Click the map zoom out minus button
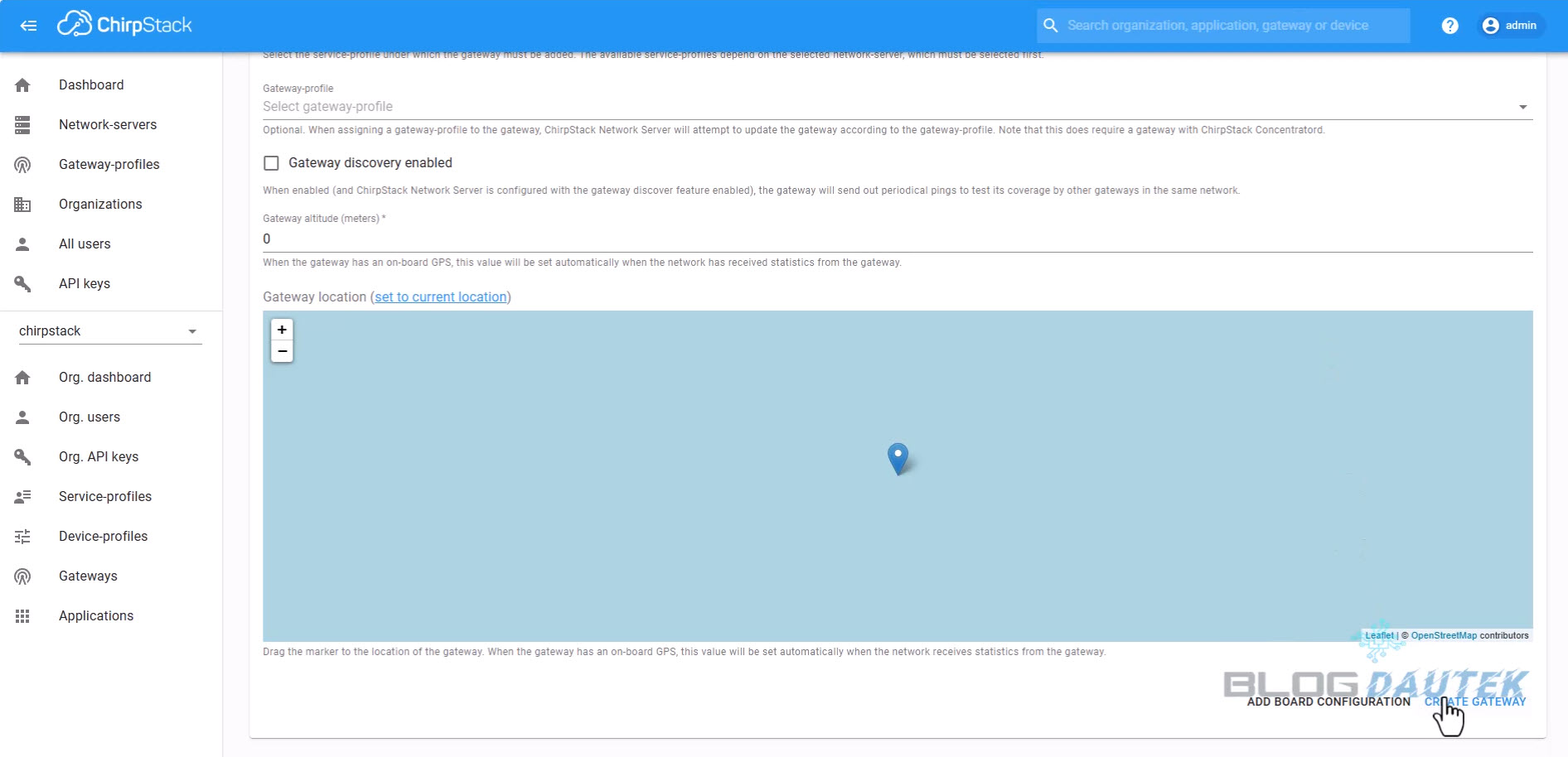Viewport: 1568px width, 757px height. click(x=282, y=351)
